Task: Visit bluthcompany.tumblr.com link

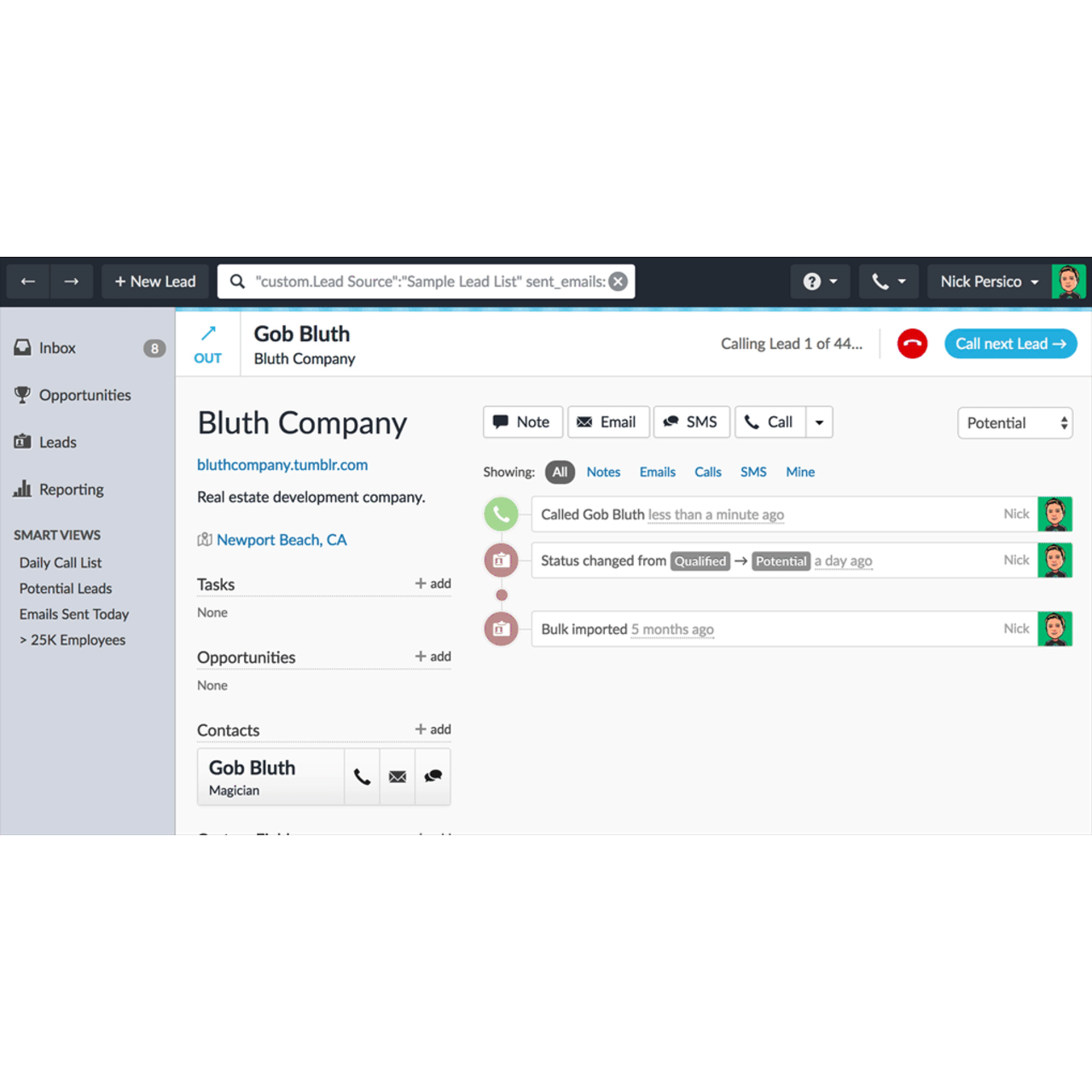Action: point(282,465)
